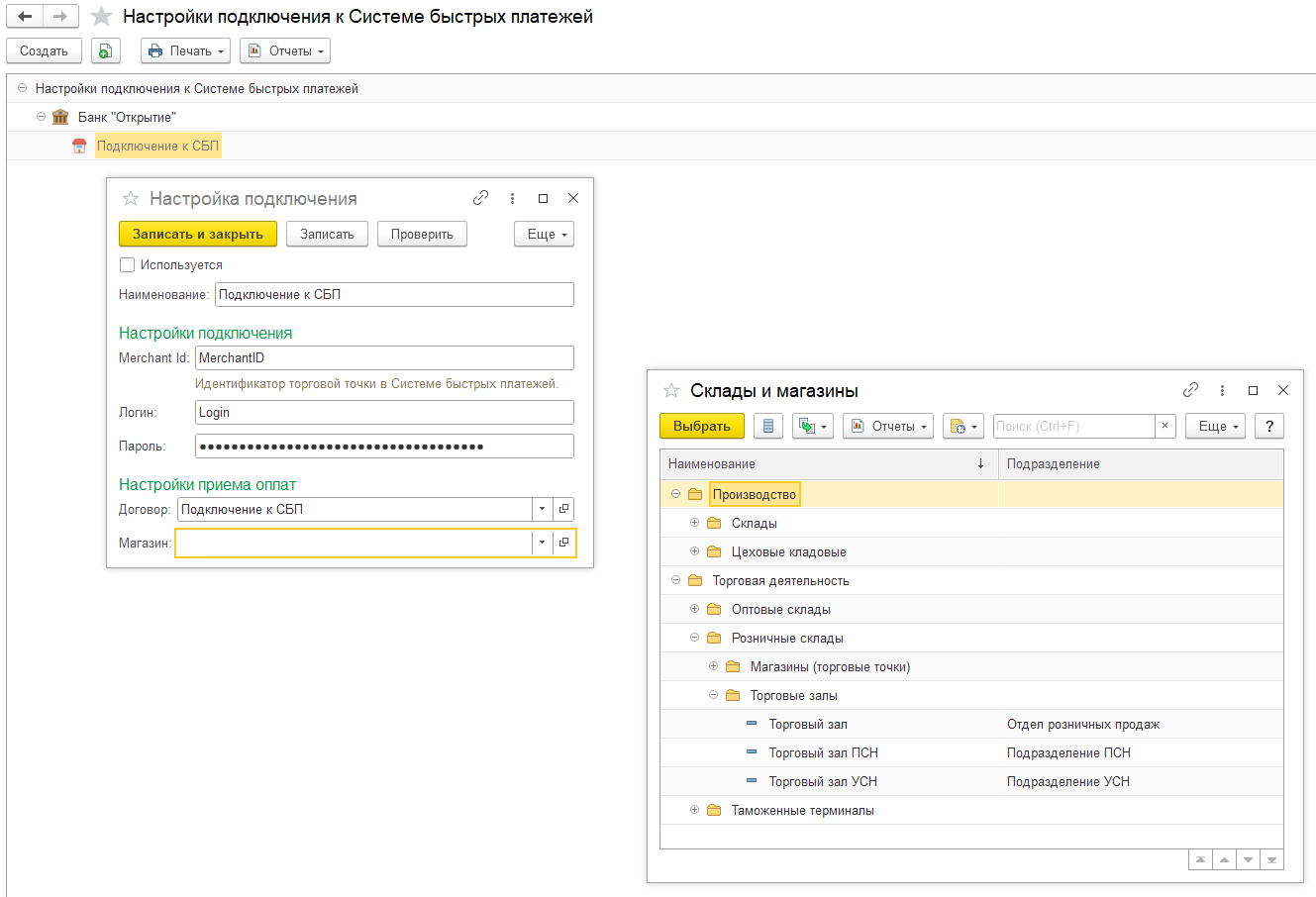Screen dimensions: 1316x897
Task: Click the list view icon next to Выбрать
Action: pyautogui.click(x=767, y=426)
